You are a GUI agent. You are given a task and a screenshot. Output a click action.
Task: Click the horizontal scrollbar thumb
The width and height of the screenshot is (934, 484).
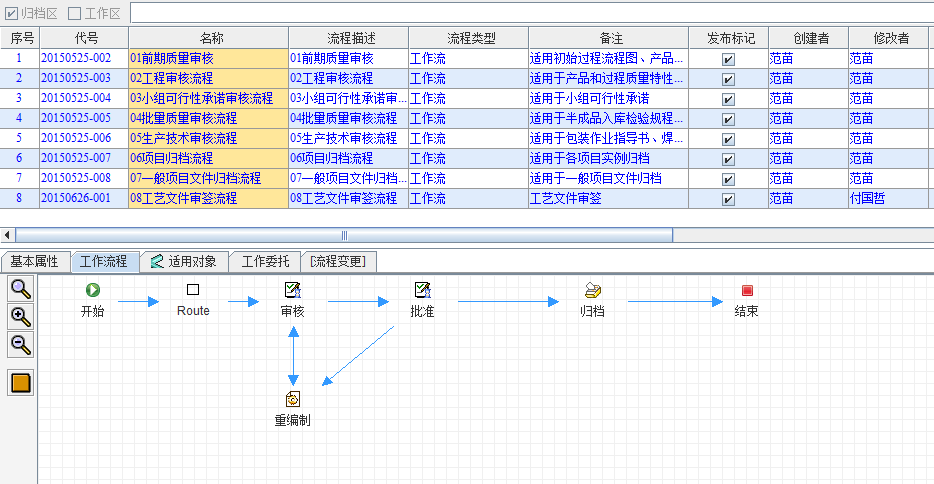coord(344,235)
